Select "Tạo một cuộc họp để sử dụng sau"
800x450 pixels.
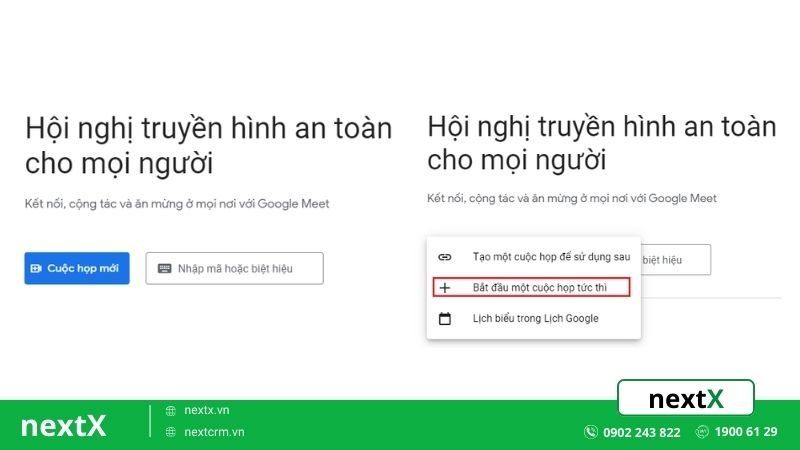(x=534, y=257)
